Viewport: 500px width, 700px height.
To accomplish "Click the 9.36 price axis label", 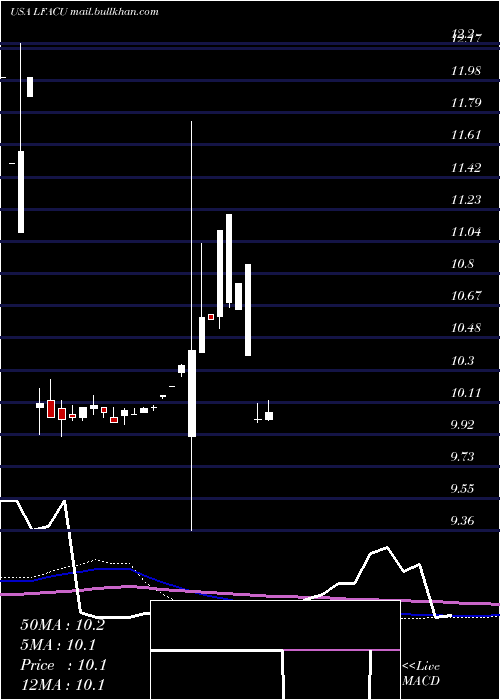I will pyautogui.click(x=462, y=521).
